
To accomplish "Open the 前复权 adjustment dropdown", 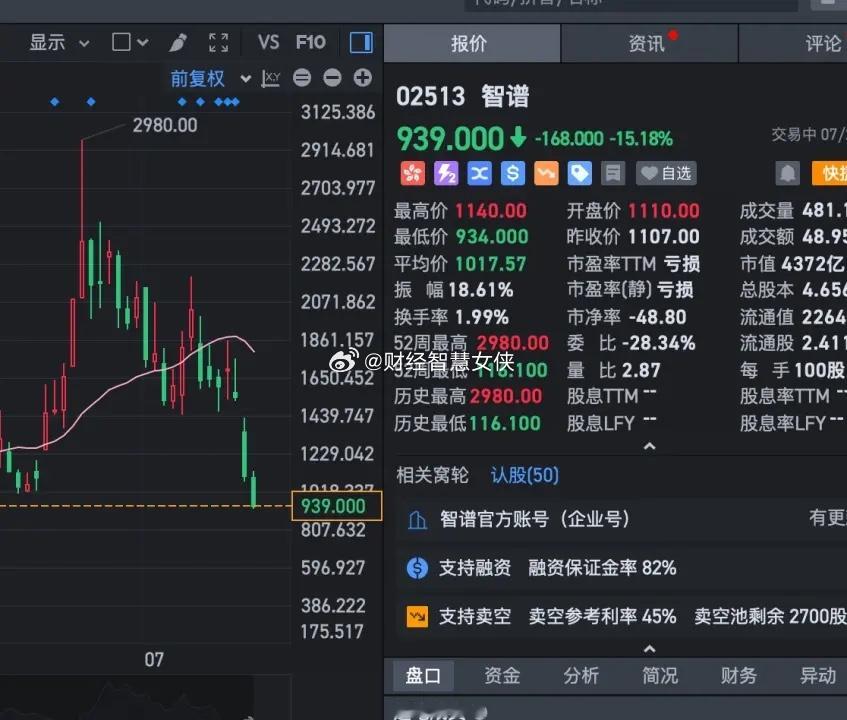I will 211,79.
